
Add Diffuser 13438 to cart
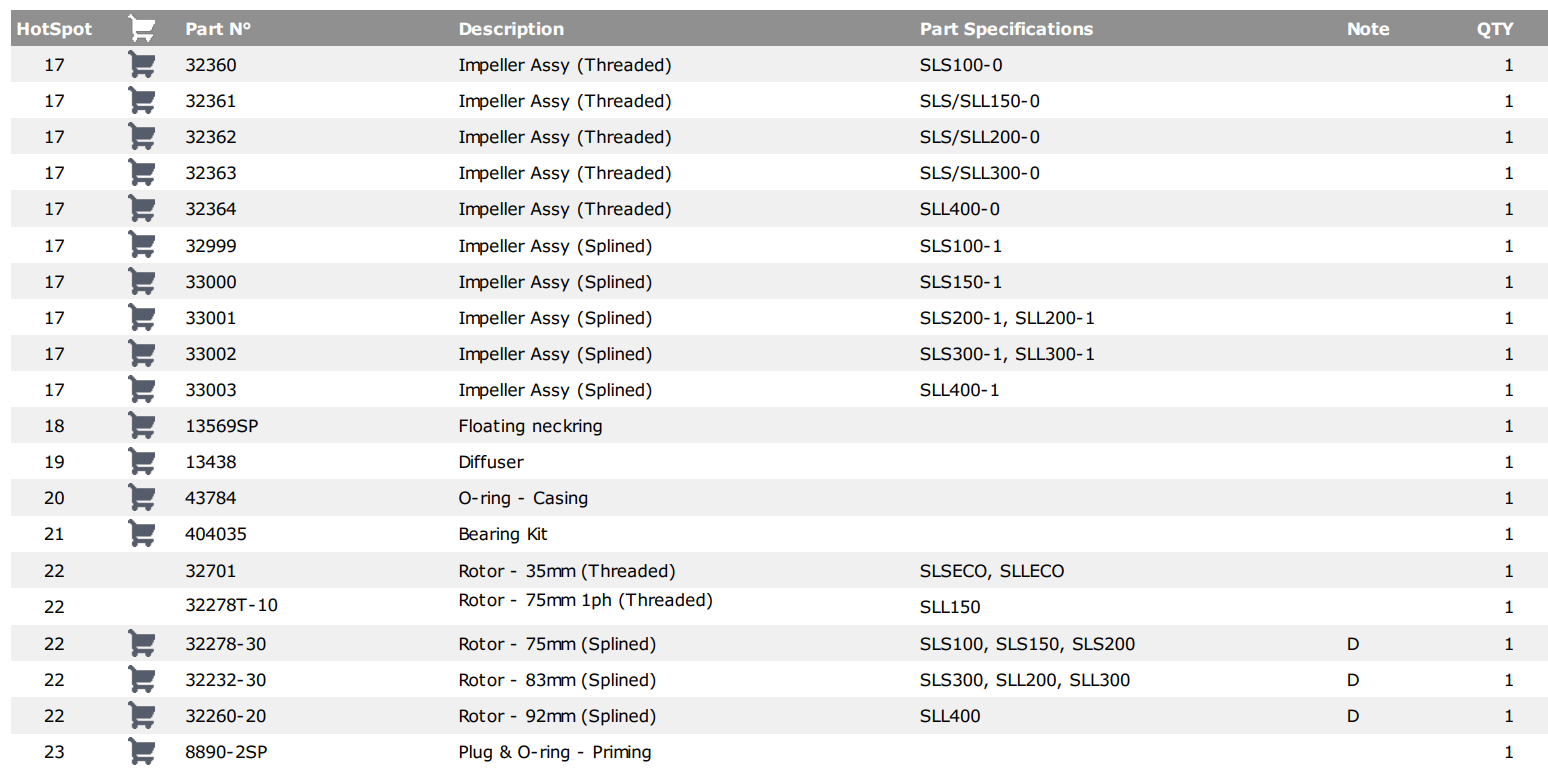click(x=142, y=462)
